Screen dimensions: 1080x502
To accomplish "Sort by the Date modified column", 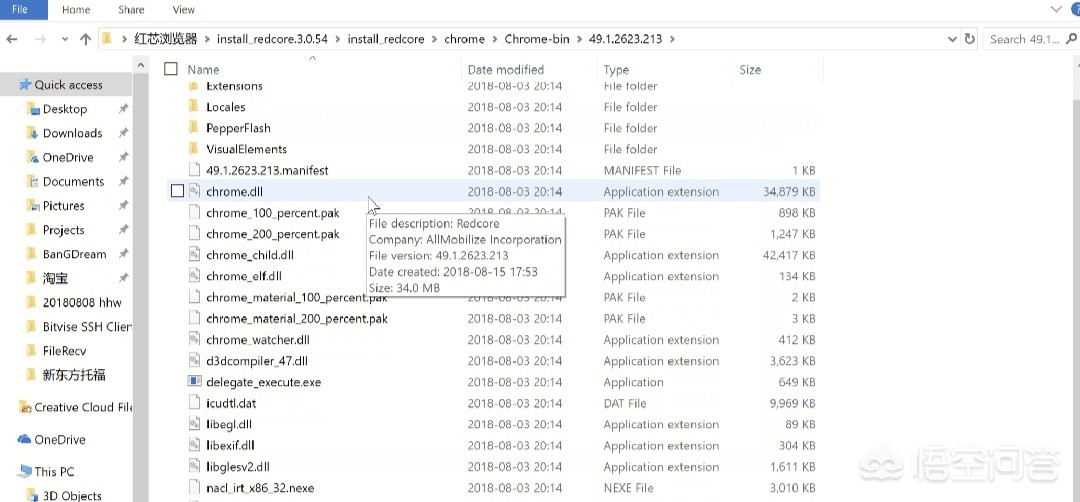I will coord(506,69).
